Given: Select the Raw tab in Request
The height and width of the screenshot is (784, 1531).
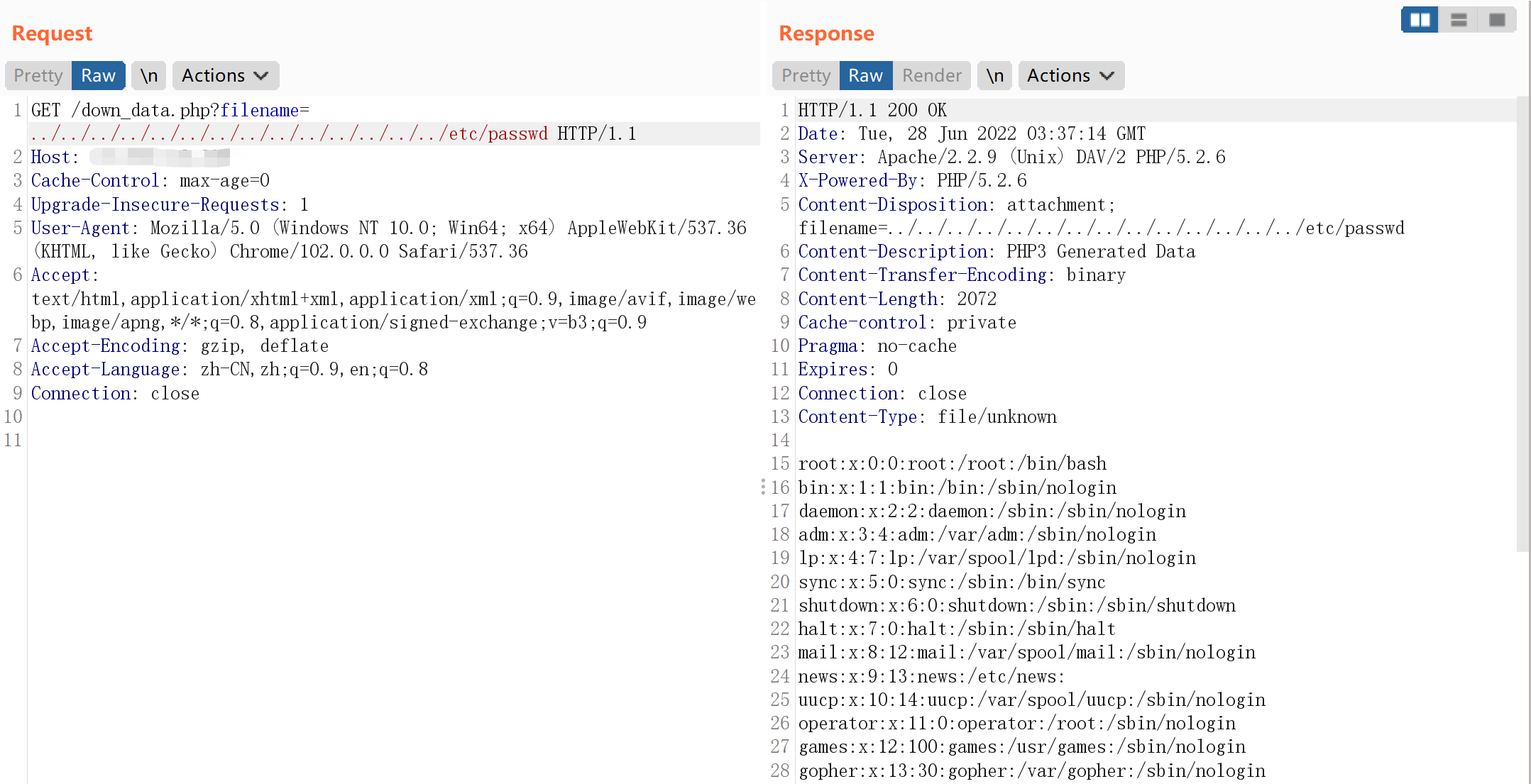Looking at the screenshot, I should (98, 76).
